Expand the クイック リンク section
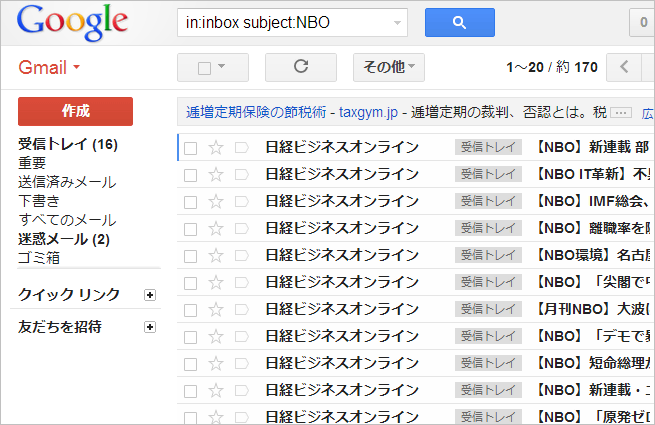Screen dimensions: 655x425 click(150, 295)
